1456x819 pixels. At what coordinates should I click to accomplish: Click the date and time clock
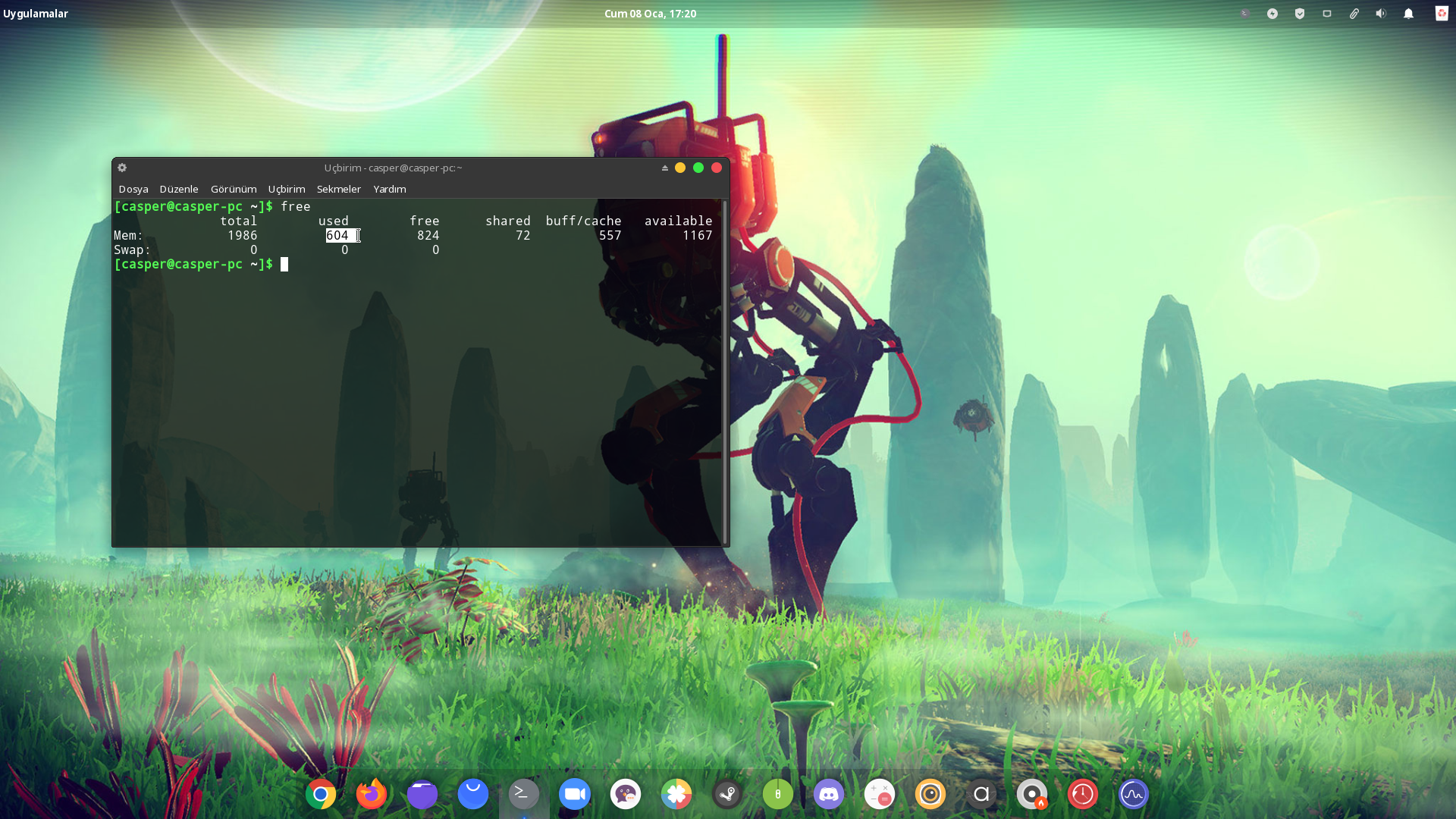[x=650, y=14]
